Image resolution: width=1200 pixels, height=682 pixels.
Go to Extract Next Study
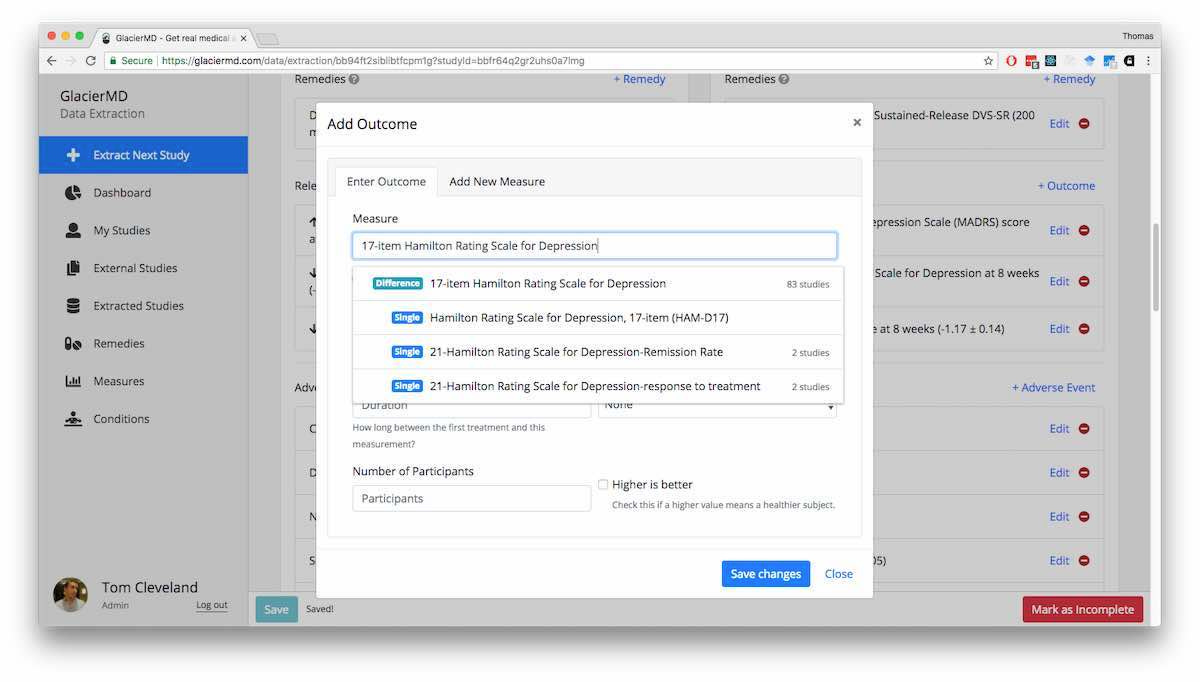[x=143, y=155]
